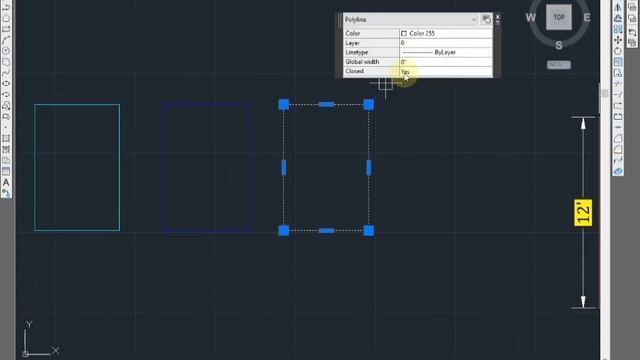
Task: Select the Multiline Text tool
Action: coord(6,182)
